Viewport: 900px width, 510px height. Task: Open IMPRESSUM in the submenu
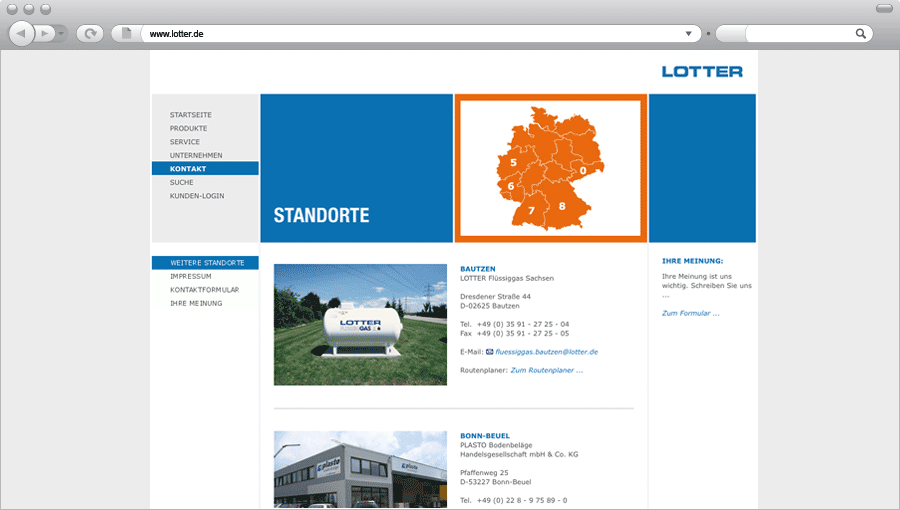[191, 277]
